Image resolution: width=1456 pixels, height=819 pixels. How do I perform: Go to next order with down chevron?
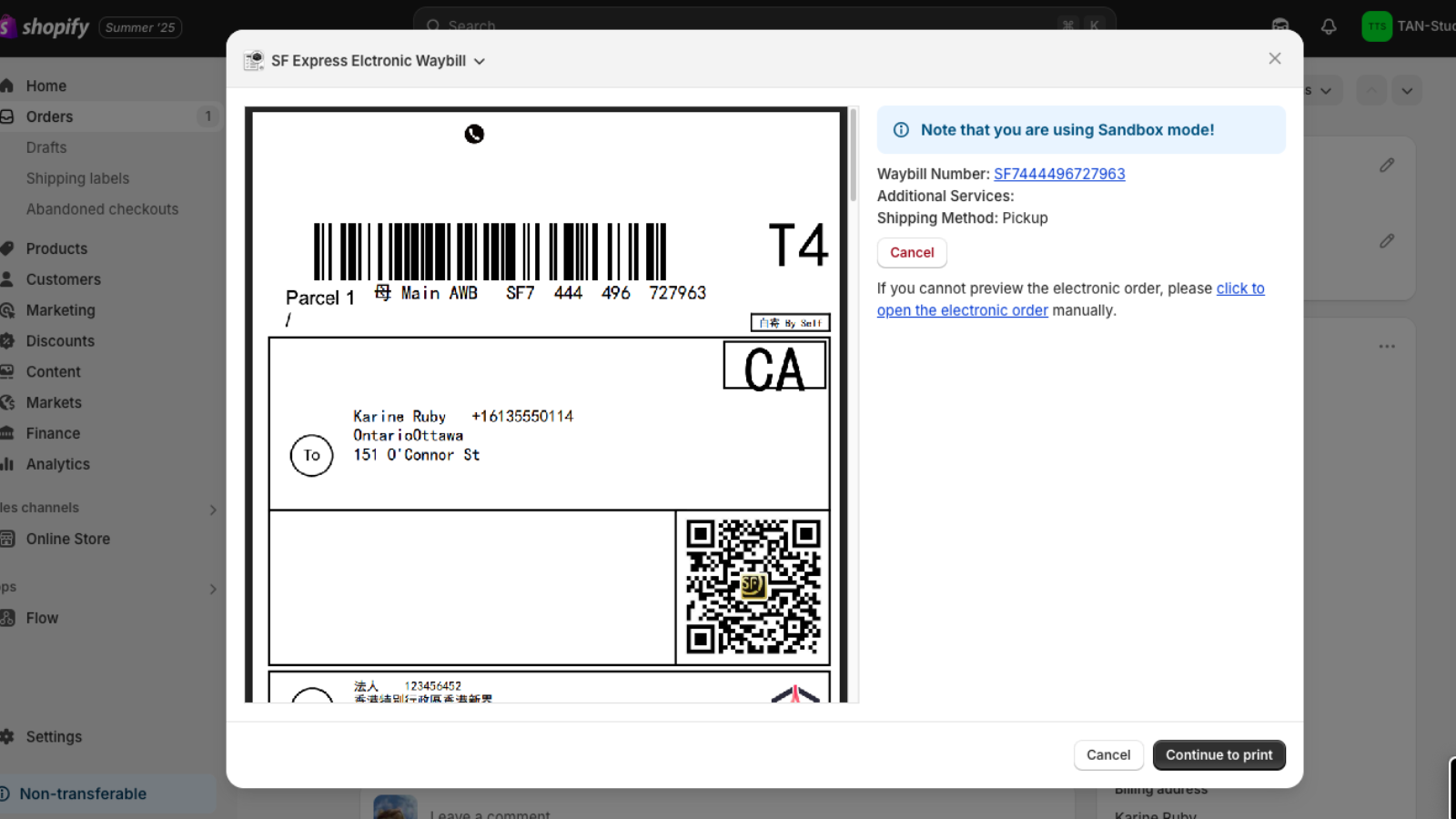click(1407, 90)
